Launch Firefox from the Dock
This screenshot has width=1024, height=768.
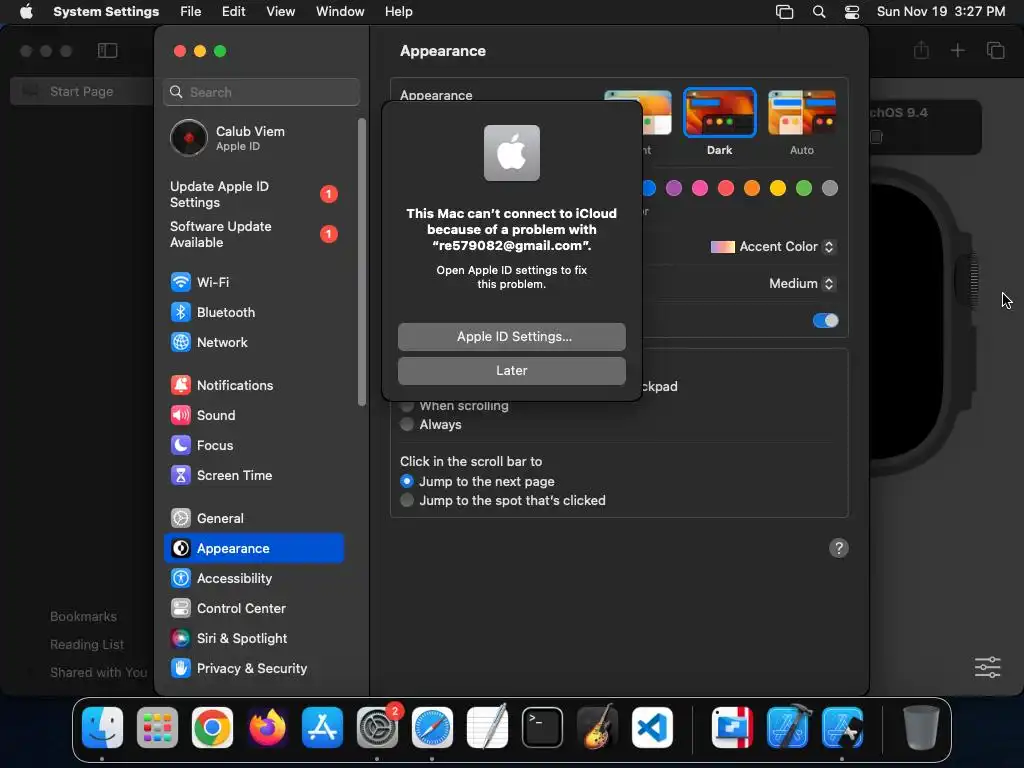(x=267, y=728)
